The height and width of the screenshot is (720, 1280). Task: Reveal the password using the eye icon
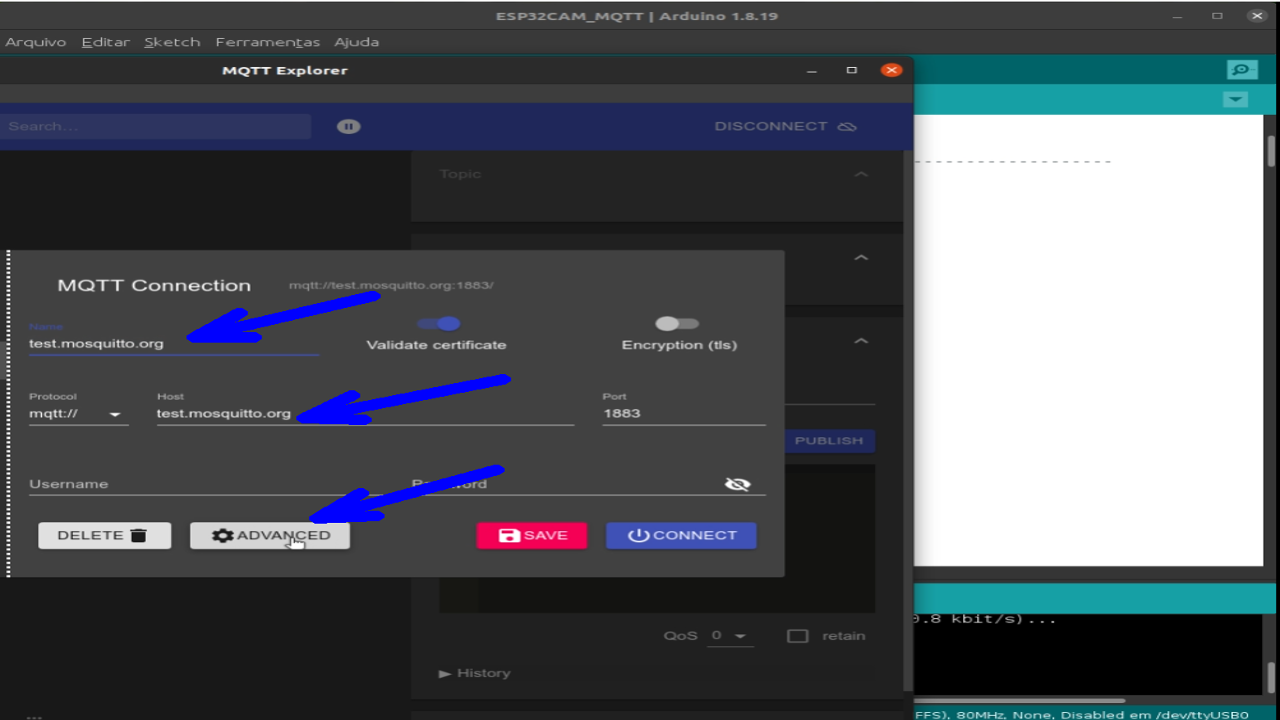coord(737,483)
